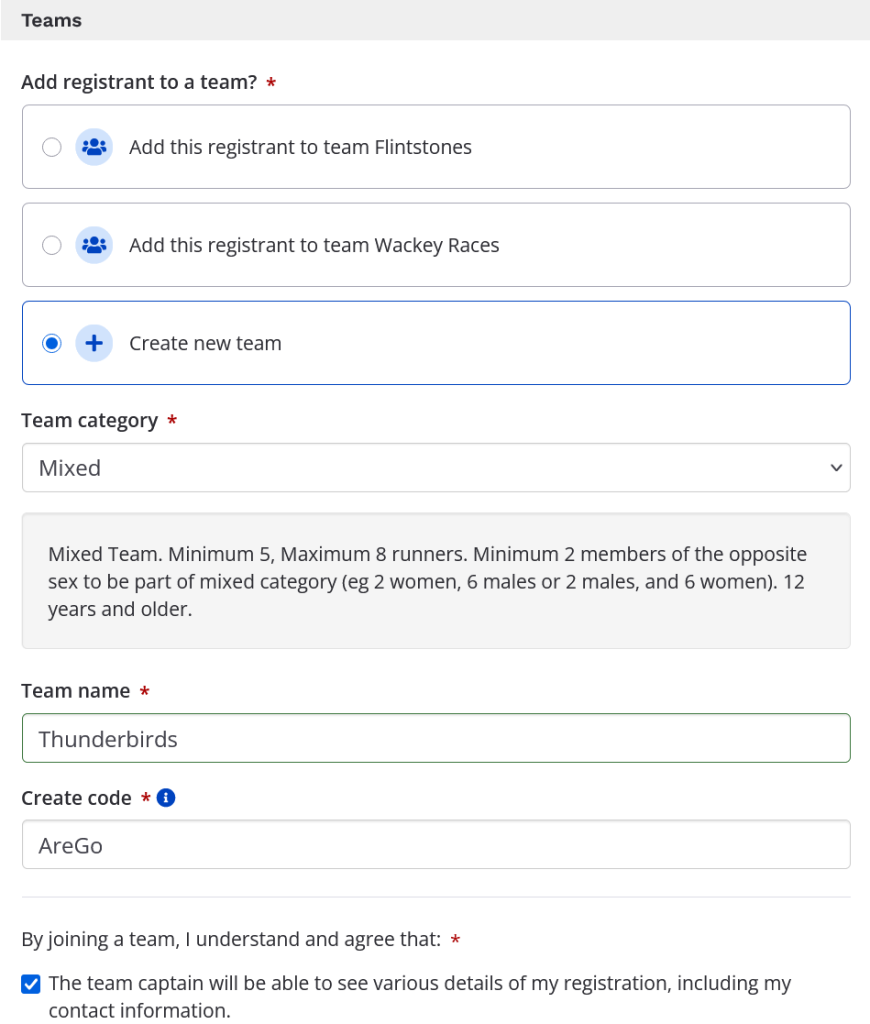Screen dimensions: 870x1024
Task: Focus the Create code field containing AreGo
Action: click(x=436, y=845)
